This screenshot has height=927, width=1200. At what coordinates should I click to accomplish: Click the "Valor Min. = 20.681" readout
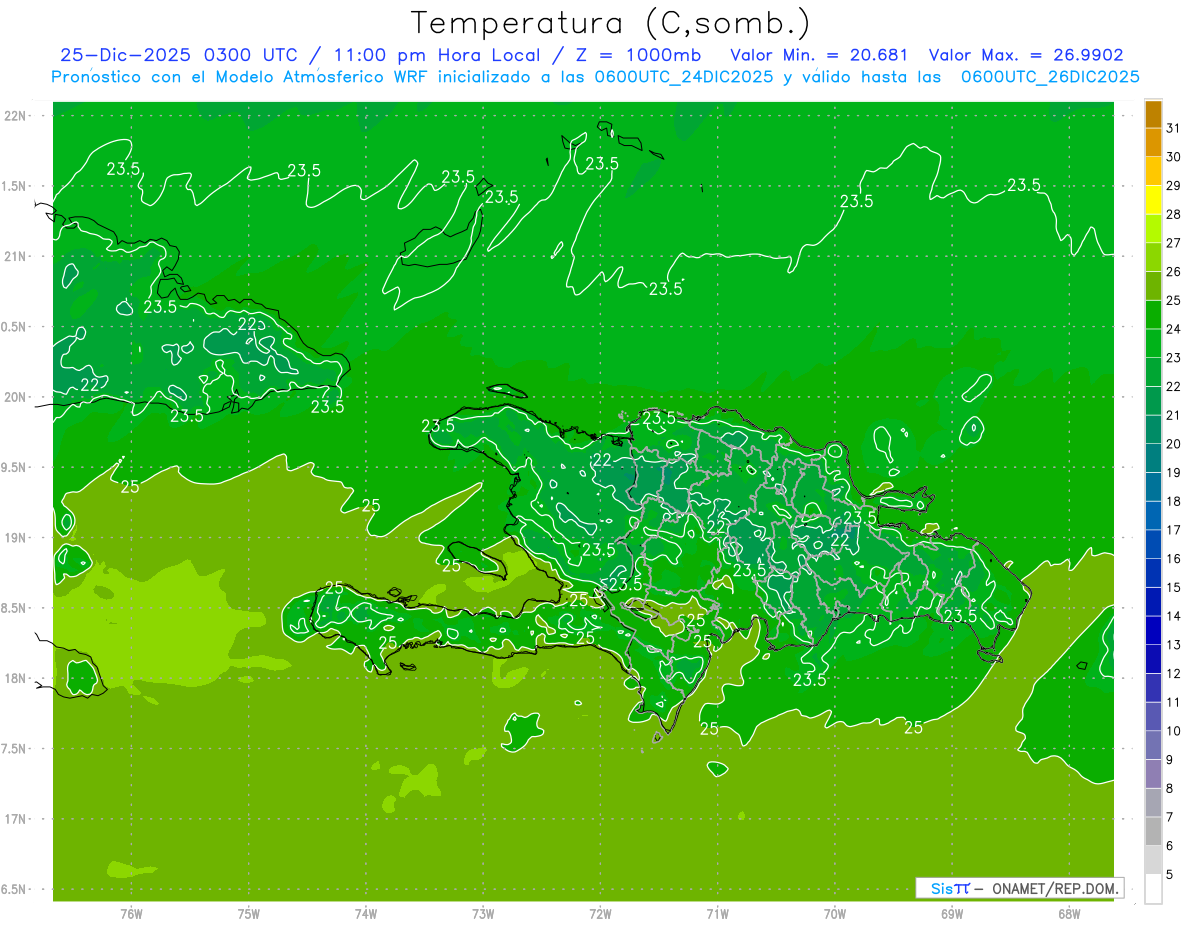click(x=819, y=55)
